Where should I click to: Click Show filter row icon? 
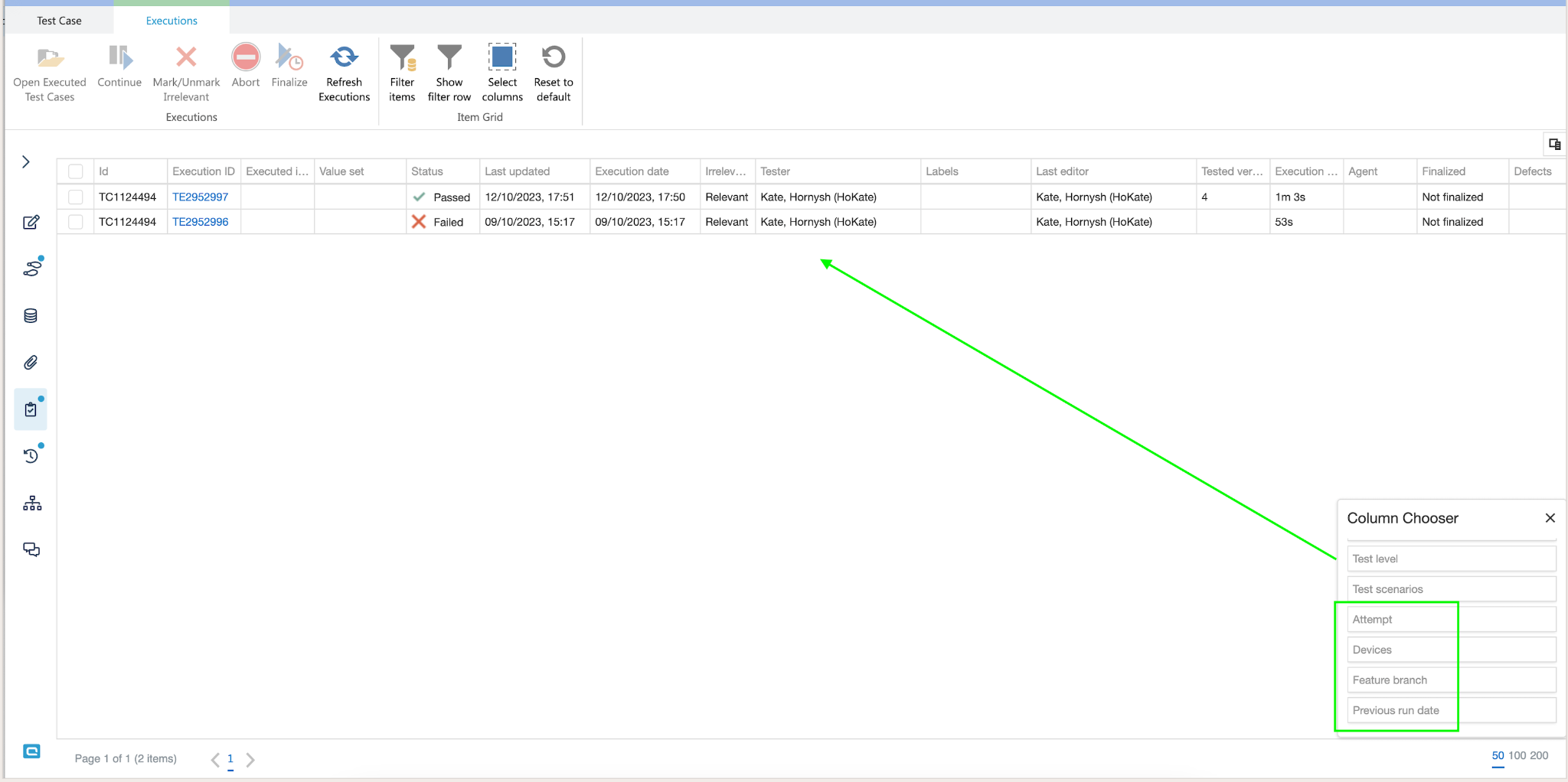pos(449,58)
